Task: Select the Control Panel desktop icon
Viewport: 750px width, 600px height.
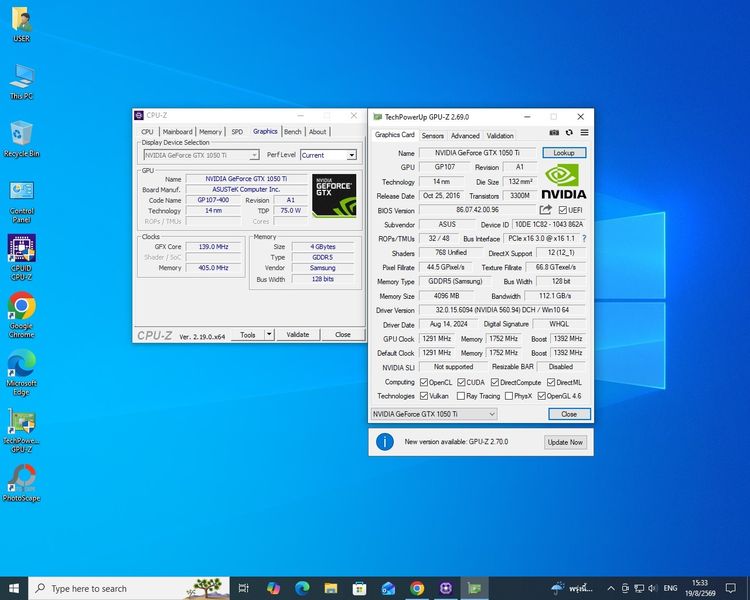Action: (x=21, y=201)
